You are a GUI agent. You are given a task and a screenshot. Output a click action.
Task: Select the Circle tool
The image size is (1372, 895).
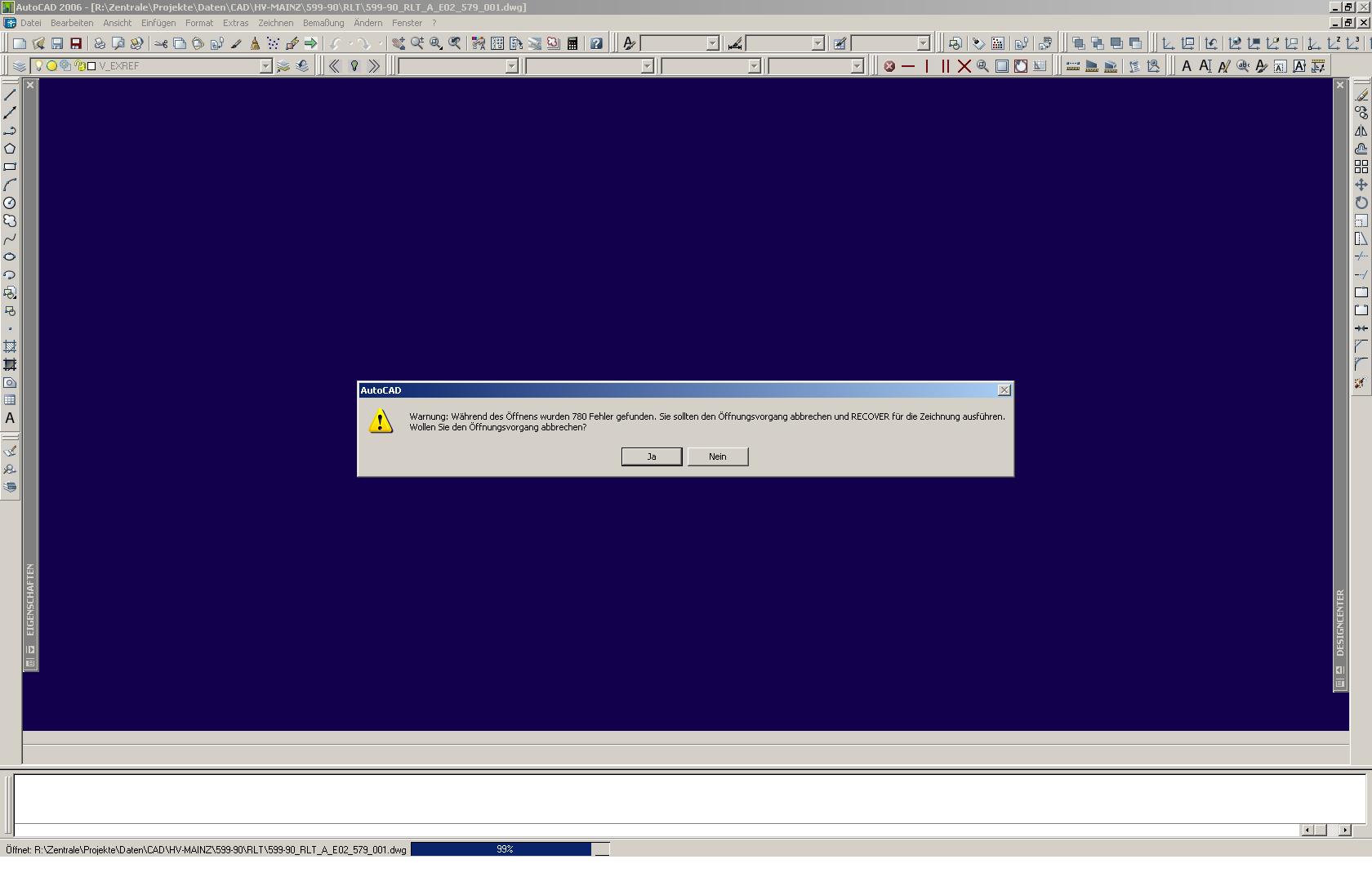[x=10, y=203]
